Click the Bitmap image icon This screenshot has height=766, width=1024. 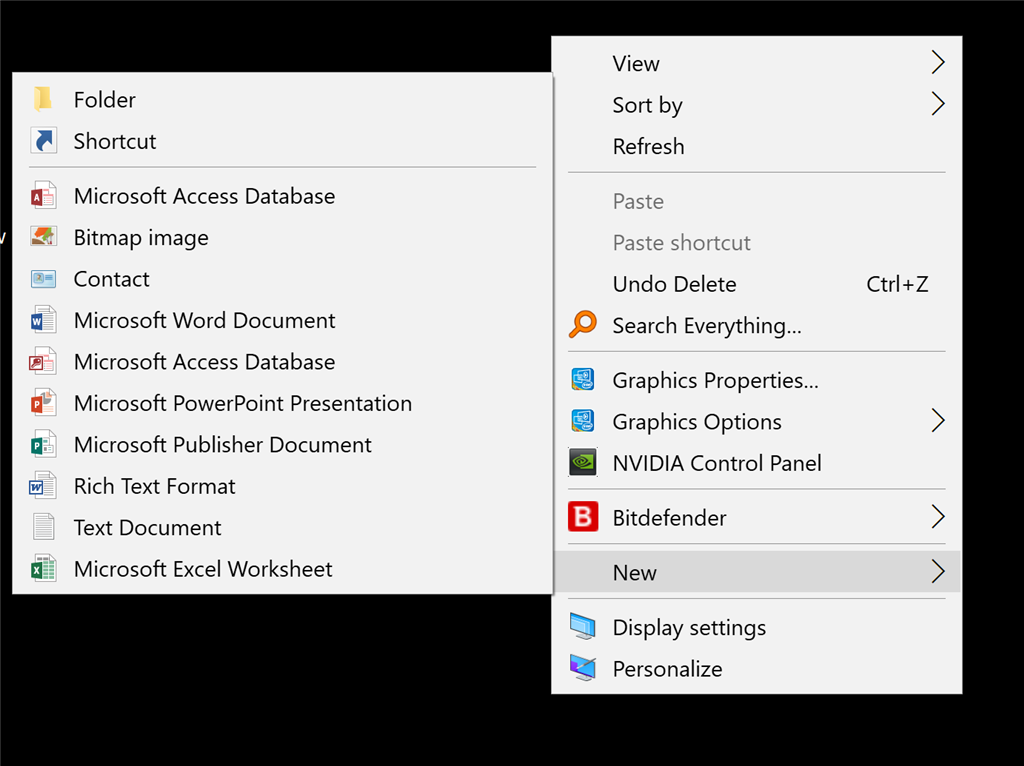tap(43, 237)
